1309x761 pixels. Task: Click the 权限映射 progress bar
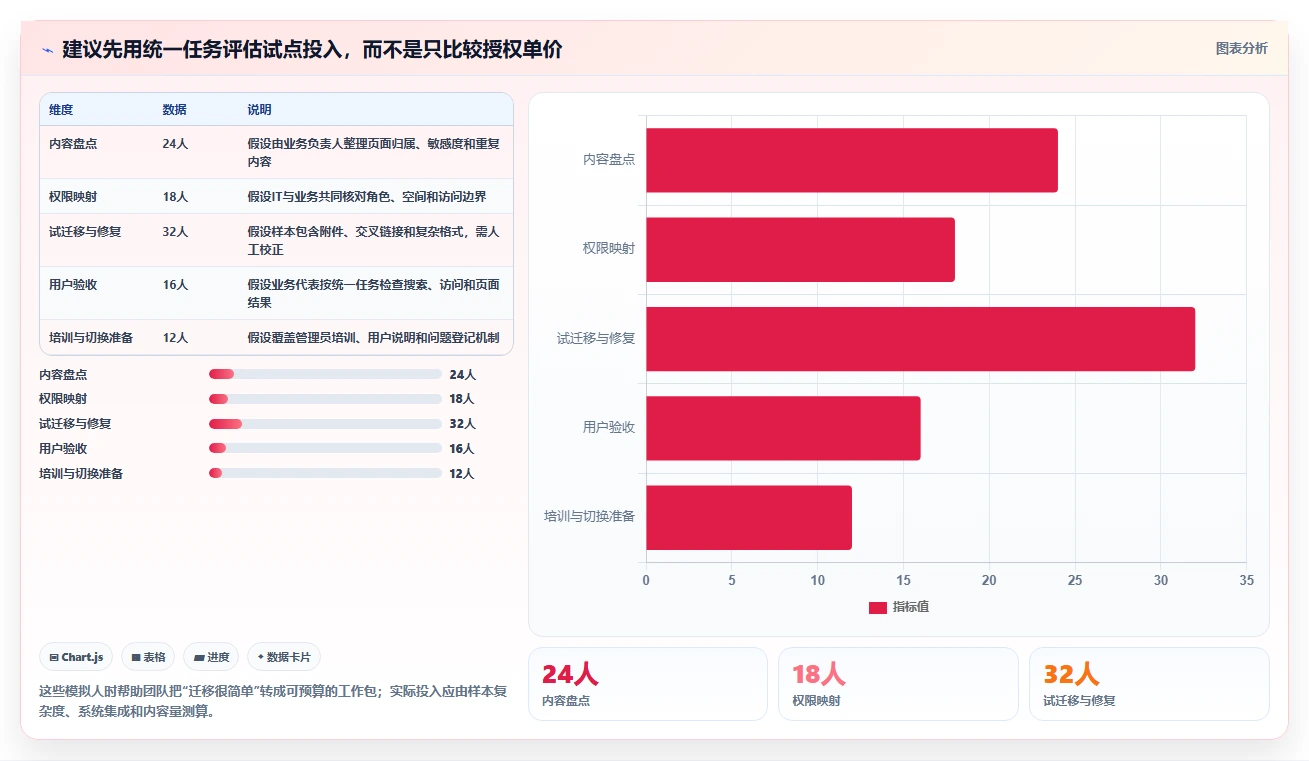tap(325, 399)
